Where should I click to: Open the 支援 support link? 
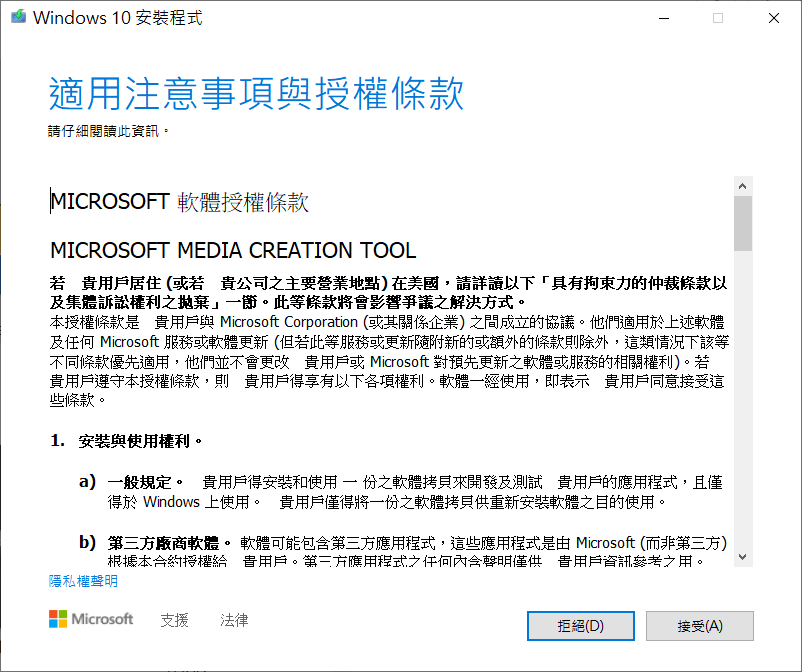click(x=174, y=620)
